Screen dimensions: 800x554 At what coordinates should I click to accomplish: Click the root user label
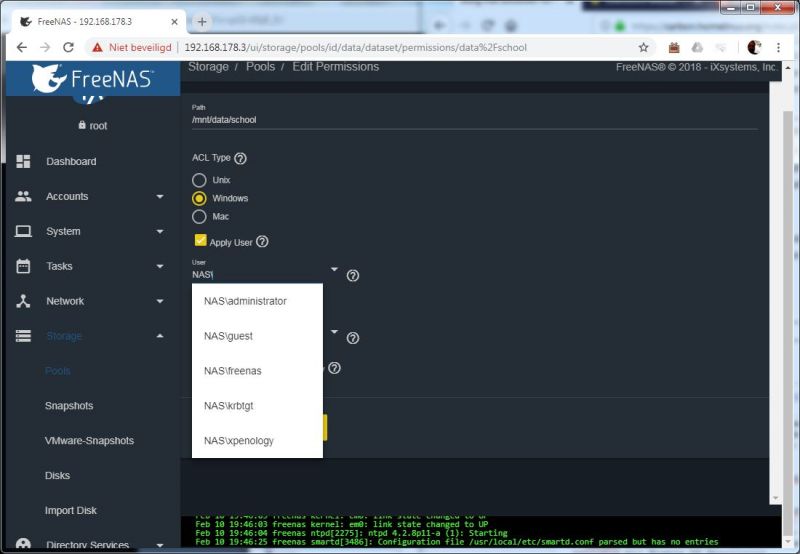click(98, 125)
